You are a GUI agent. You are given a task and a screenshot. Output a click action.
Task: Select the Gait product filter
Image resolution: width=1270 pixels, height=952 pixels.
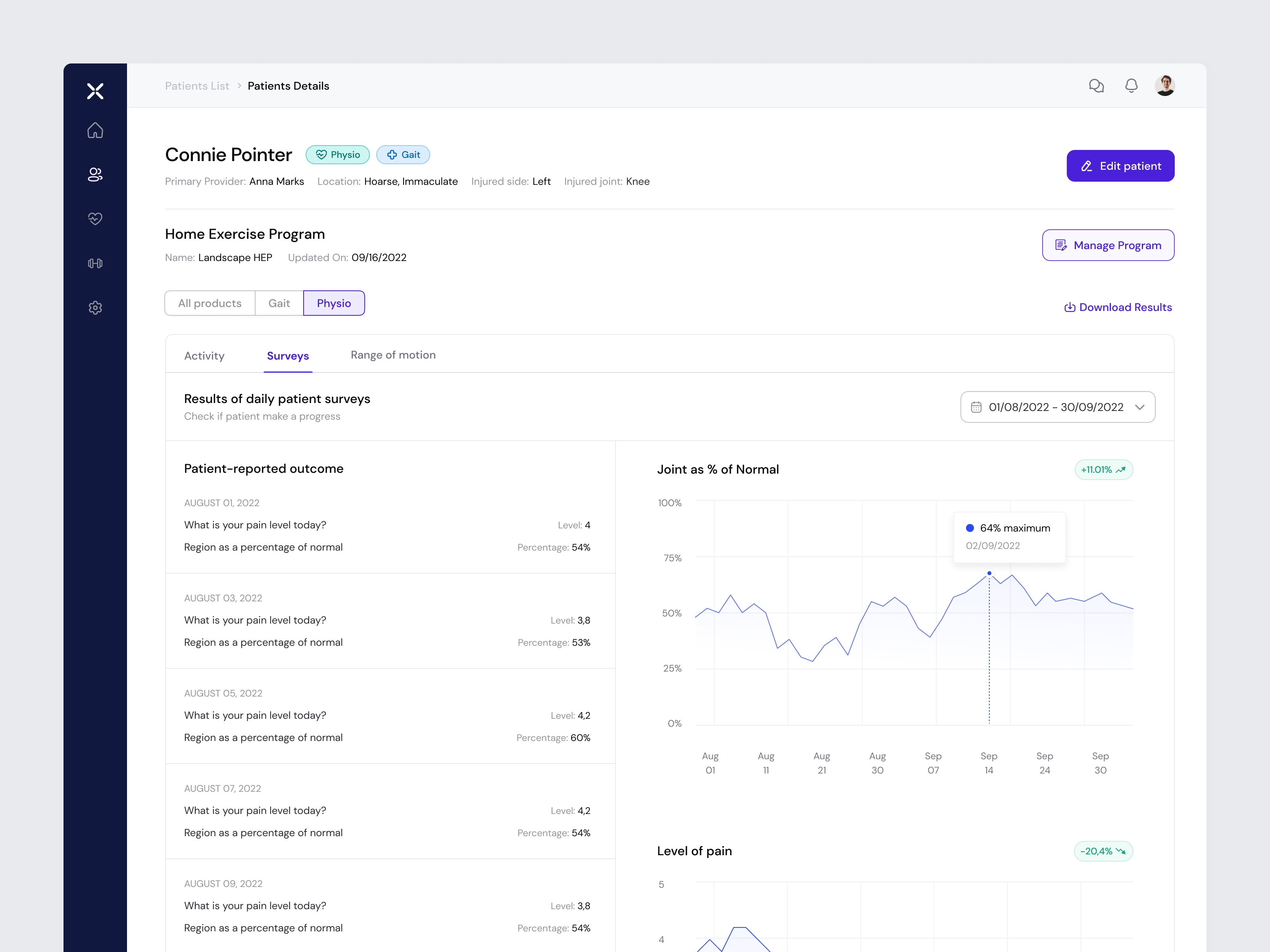point(279,303)
